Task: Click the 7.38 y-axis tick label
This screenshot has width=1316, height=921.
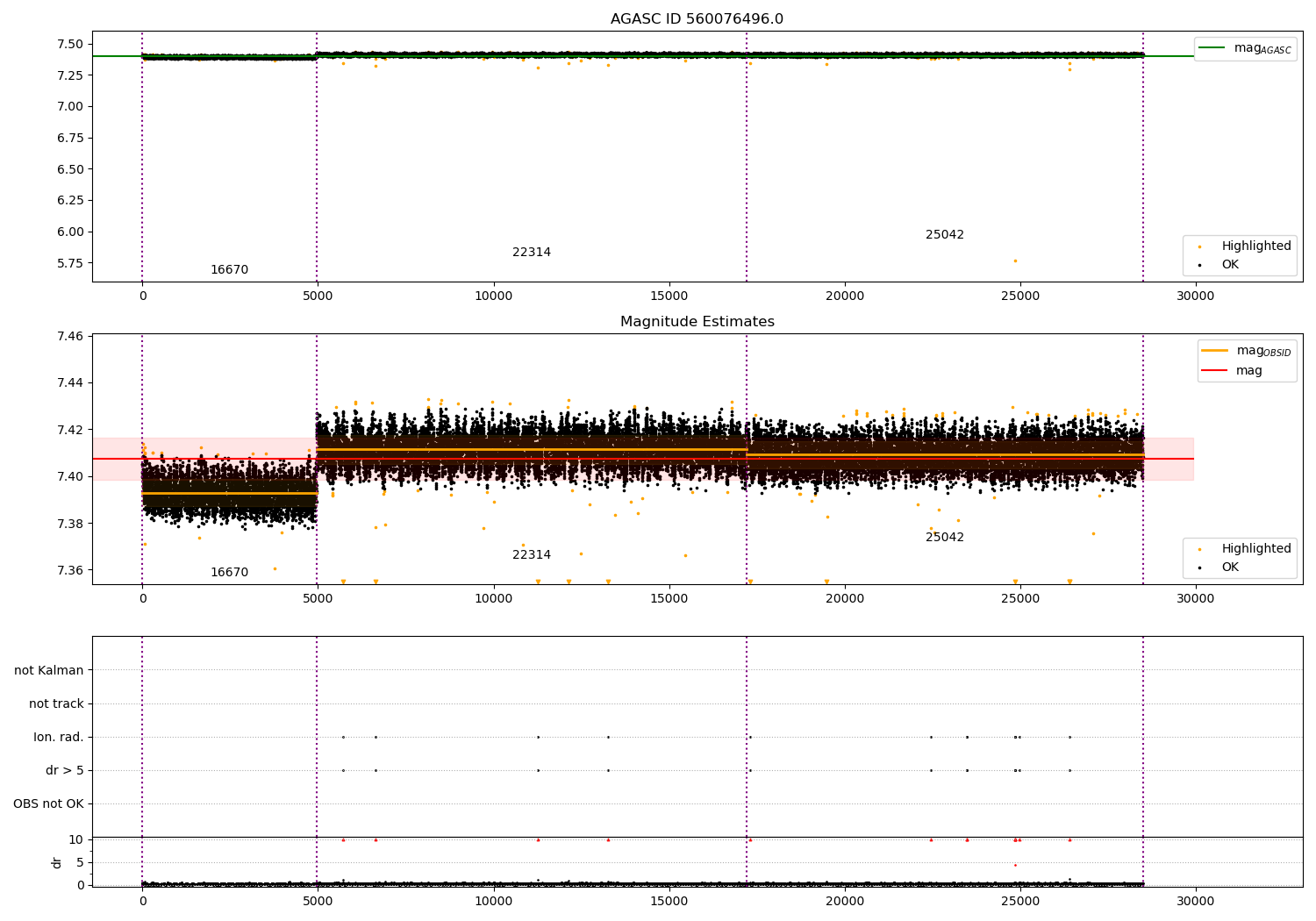Action: pyautogui.click(x=69, y=524)
